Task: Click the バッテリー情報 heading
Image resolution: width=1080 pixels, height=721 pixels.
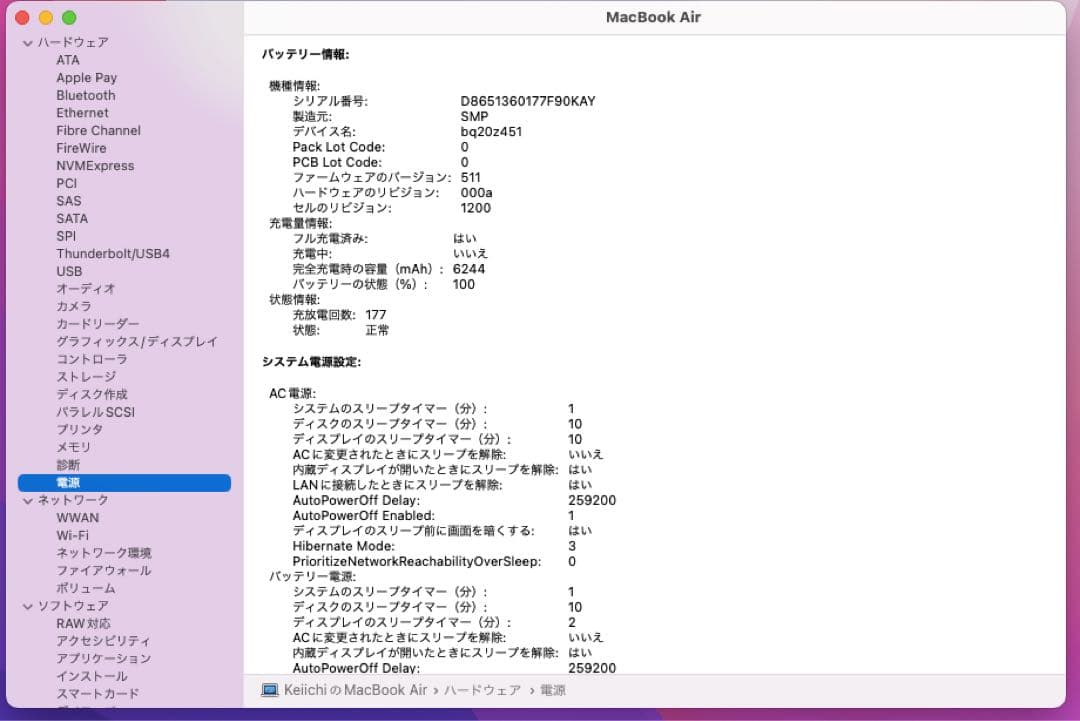Action: tap(306, 54)
